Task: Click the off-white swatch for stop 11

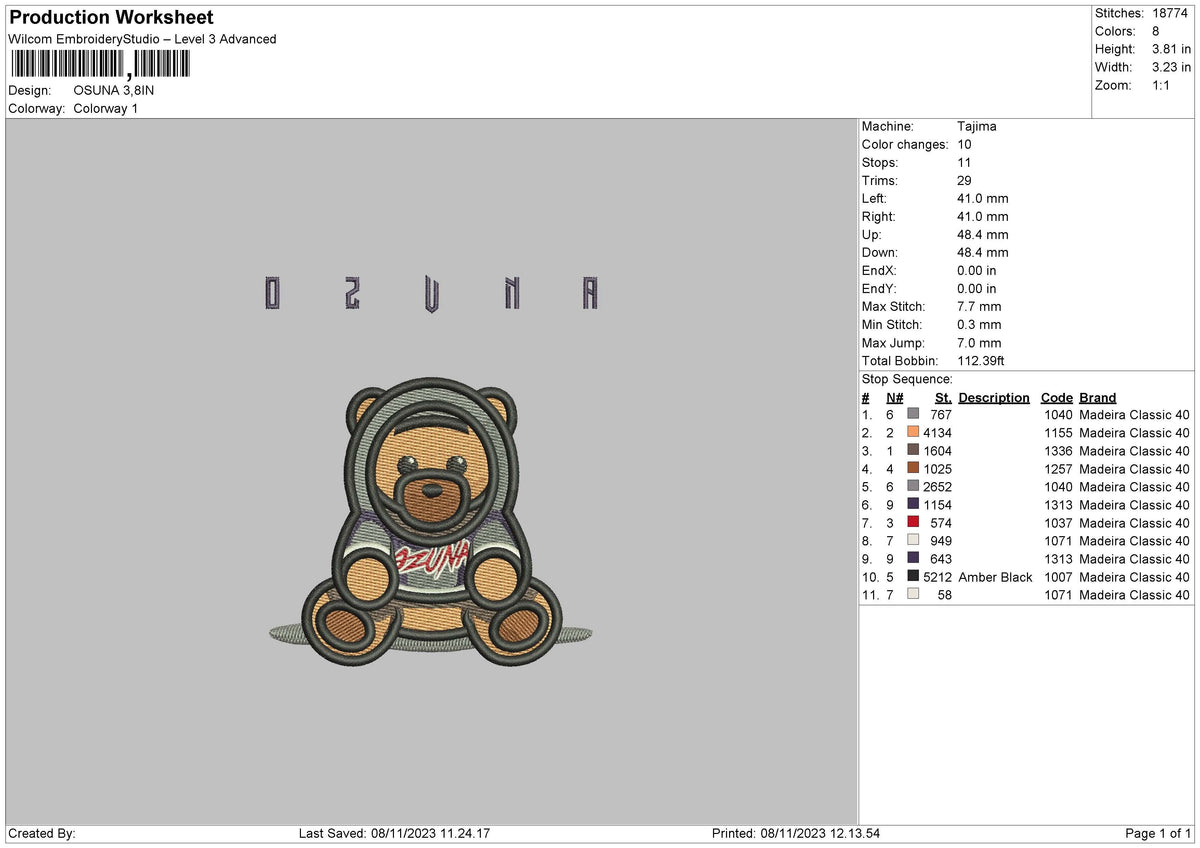Action: click(913, 594)
